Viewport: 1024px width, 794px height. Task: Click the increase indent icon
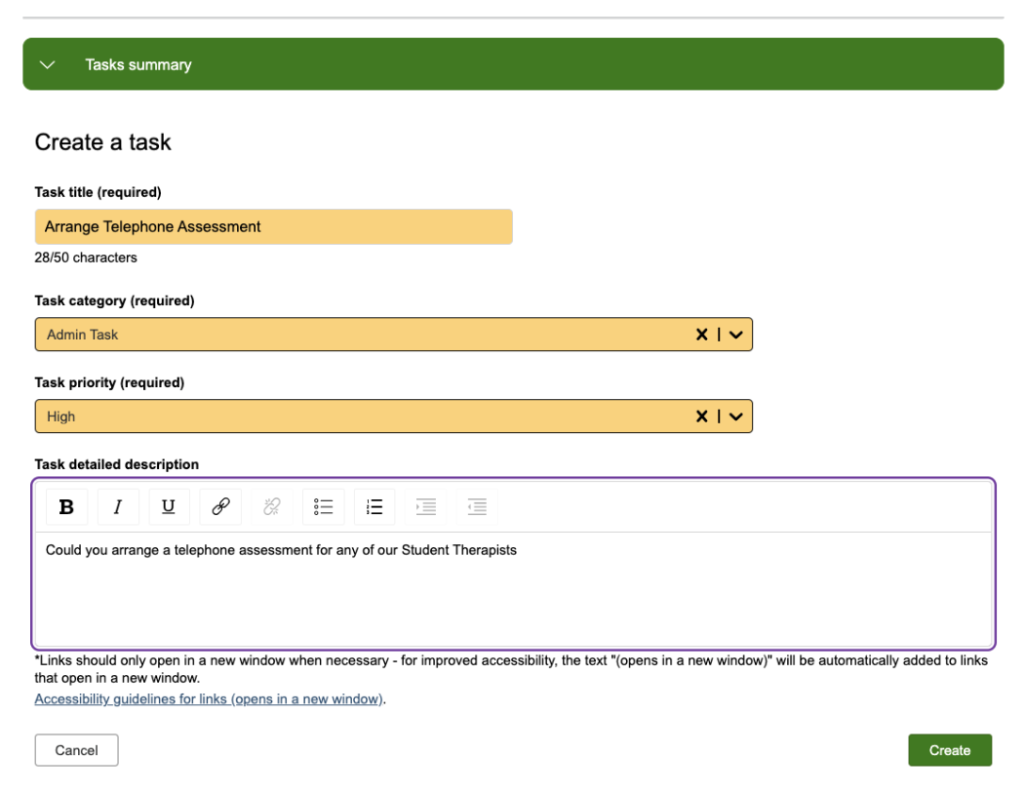click(426, 507)
